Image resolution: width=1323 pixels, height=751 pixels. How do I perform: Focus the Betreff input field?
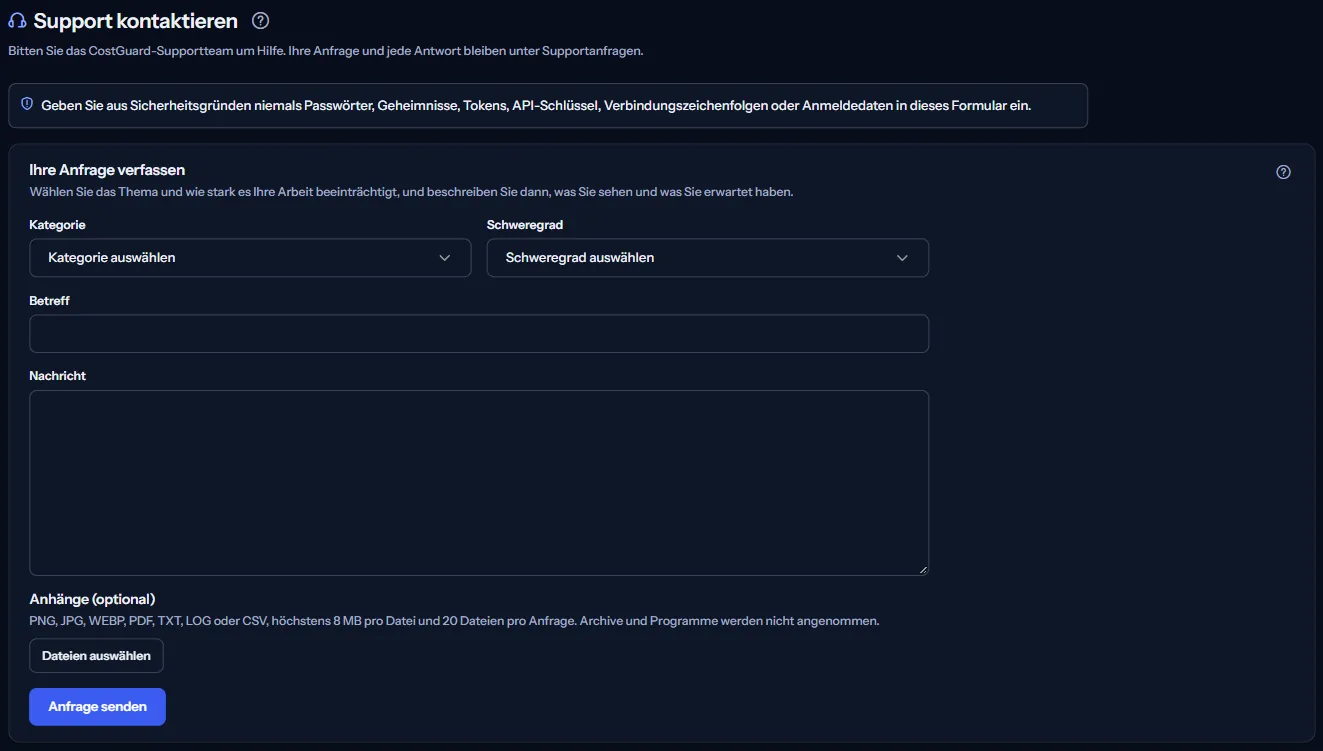(x=479, y=334)
